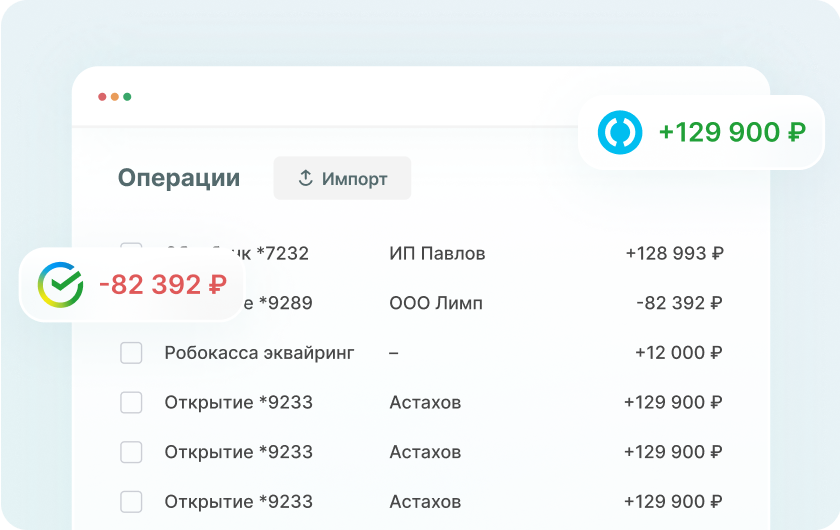Click the red -82 392 ₽ floating badge amount
This screenshot has width=840, height=530.
(163, 285)
